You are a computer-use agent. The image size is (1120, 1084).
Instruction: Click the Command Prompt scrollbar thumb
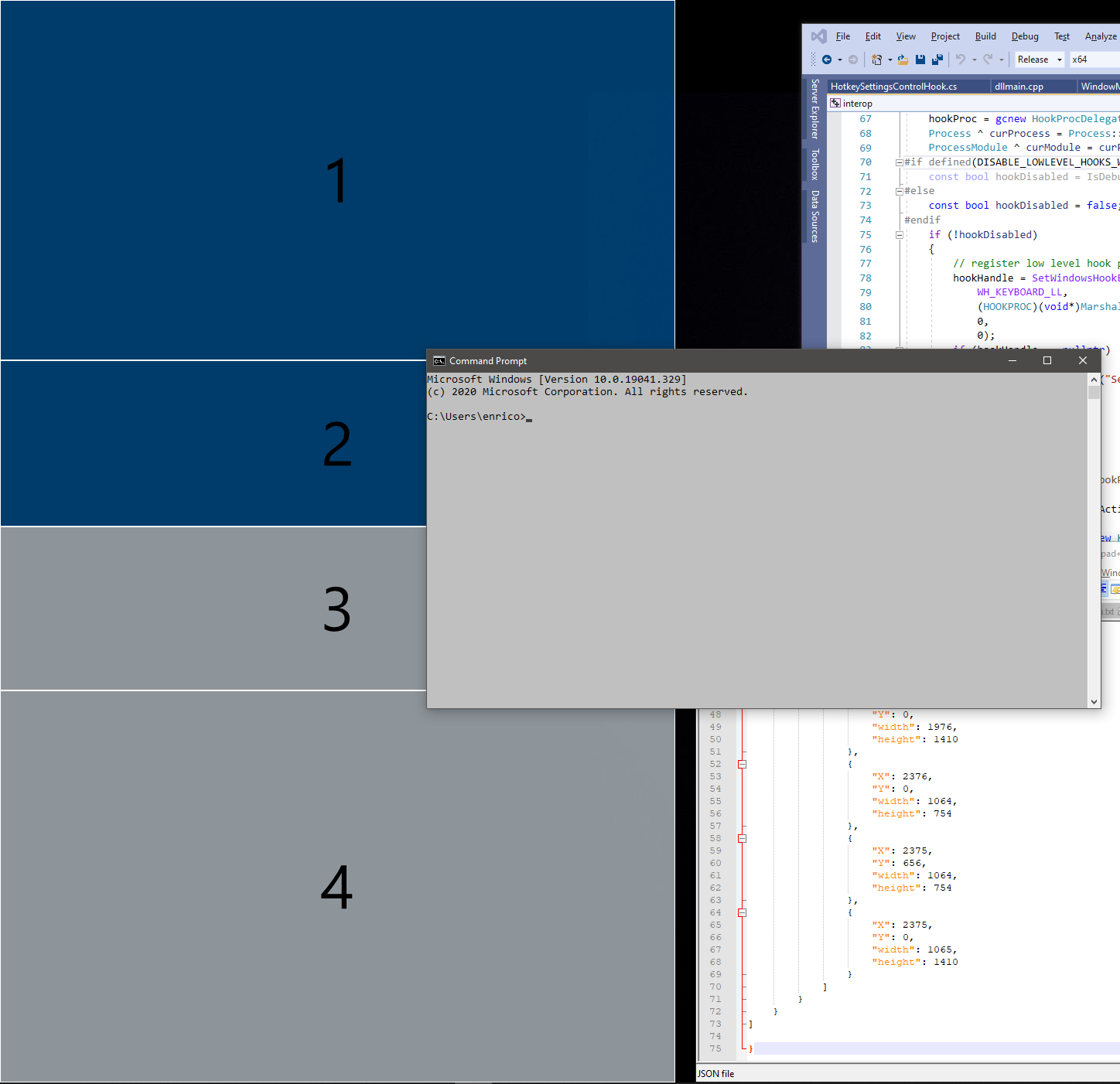pos(1094,392)
